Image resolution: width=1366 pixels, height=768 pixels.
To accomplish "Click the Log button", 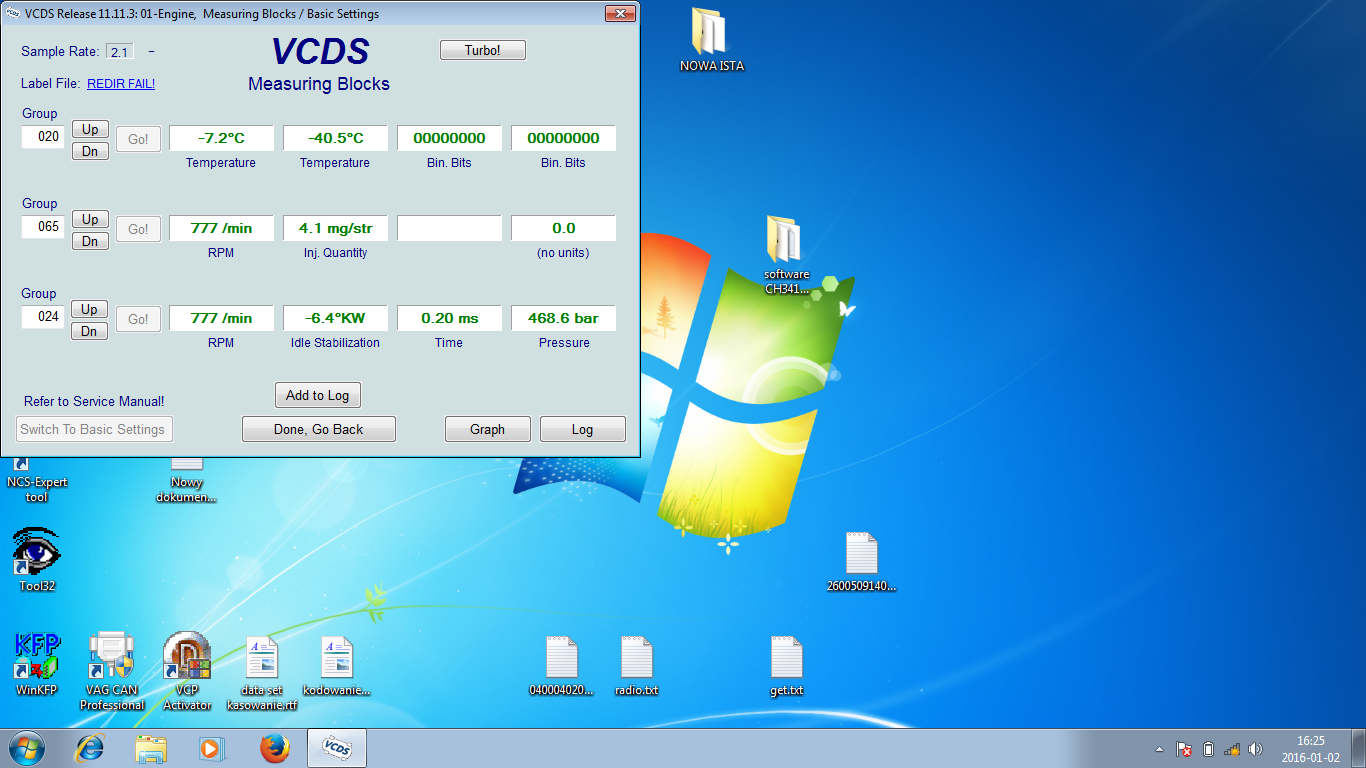I will (582, 429).
